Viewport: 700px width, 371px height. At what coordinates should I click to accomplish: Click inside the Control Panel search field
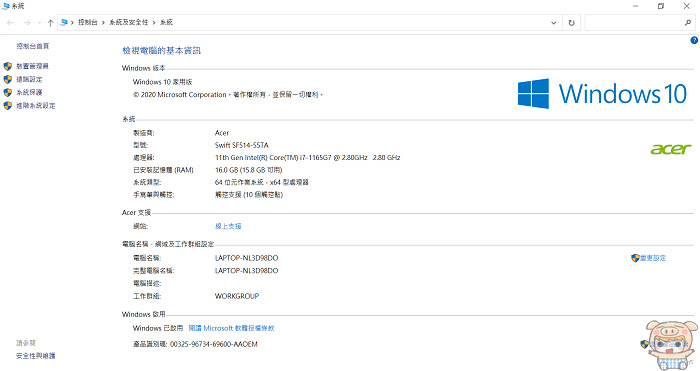pyautogui.click(x=634, y=22)
